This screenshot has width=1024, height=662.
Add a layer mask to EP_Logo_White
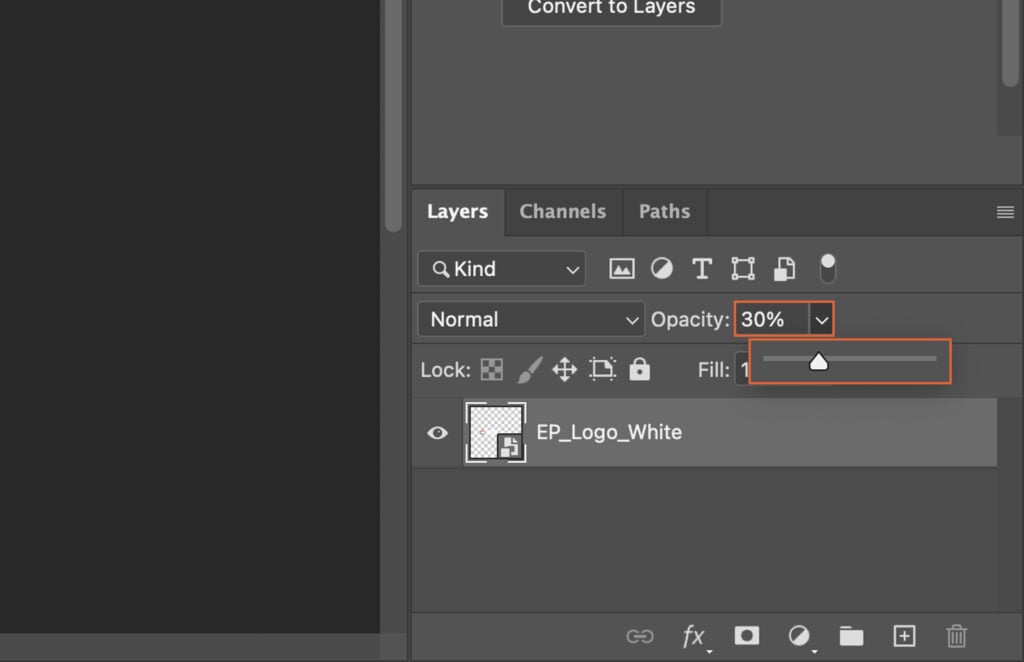pos(747,636)
